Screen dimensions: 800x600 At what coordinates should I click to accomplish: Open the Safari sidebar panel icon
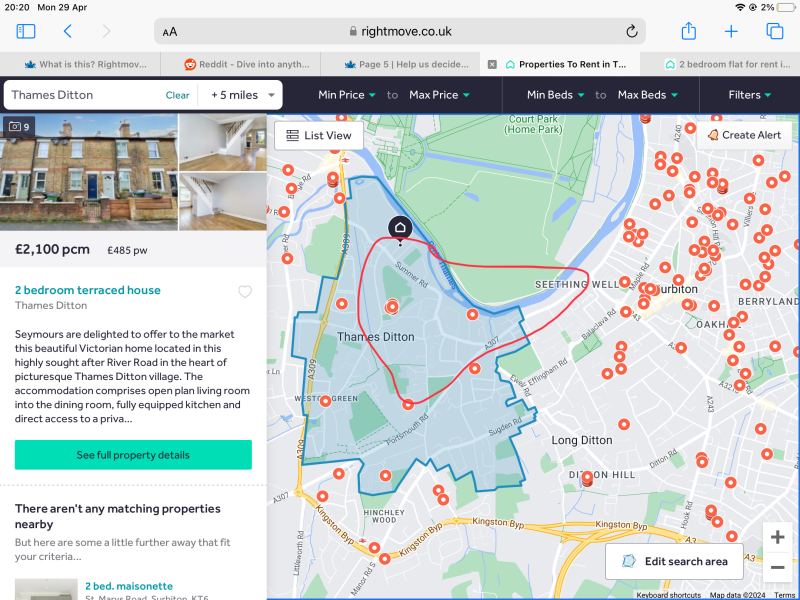tap(26, 31)
